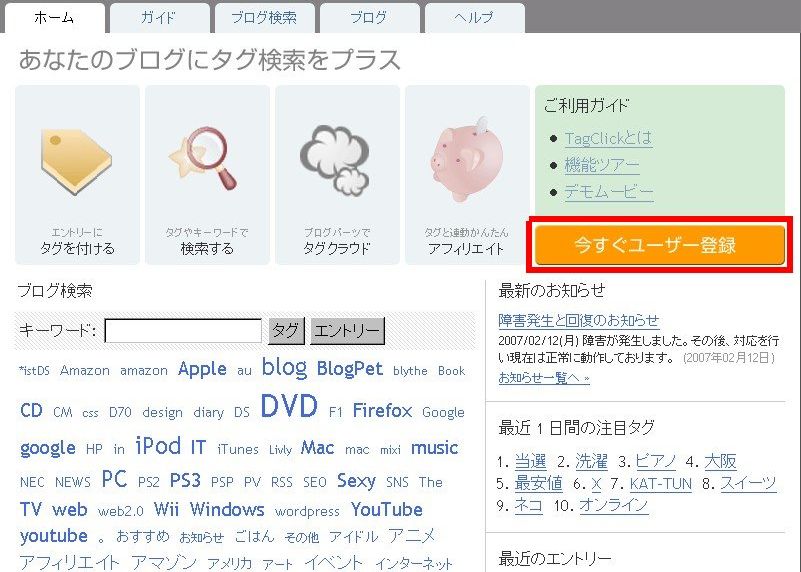Click the タグ search button

pyautogui.click(x=286, y=331)
